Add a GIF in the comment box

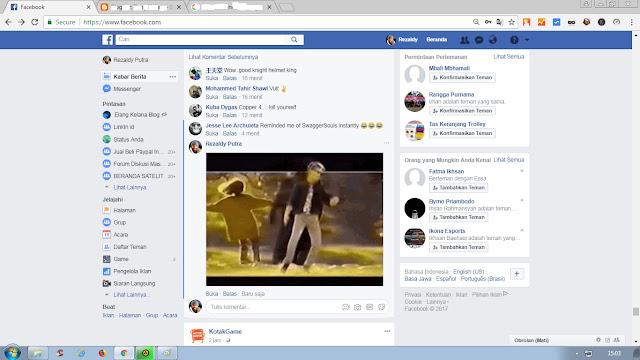point(369,307)
